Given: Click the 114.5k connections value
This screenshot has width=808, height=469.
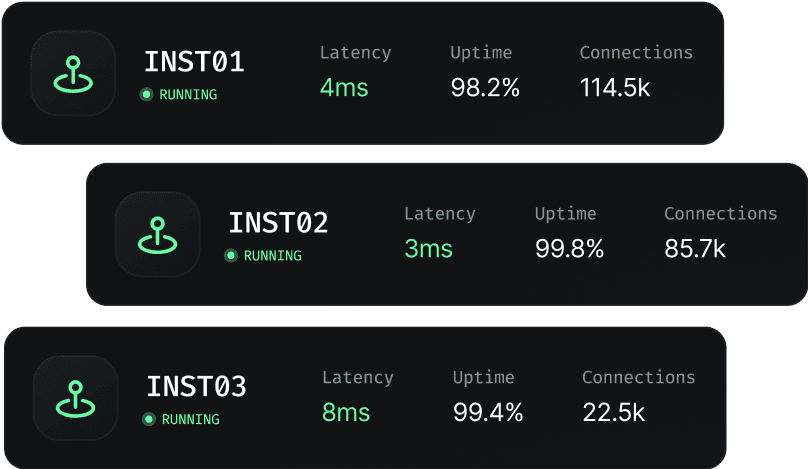Looking at the screenshot, I should tap(615, 88).
